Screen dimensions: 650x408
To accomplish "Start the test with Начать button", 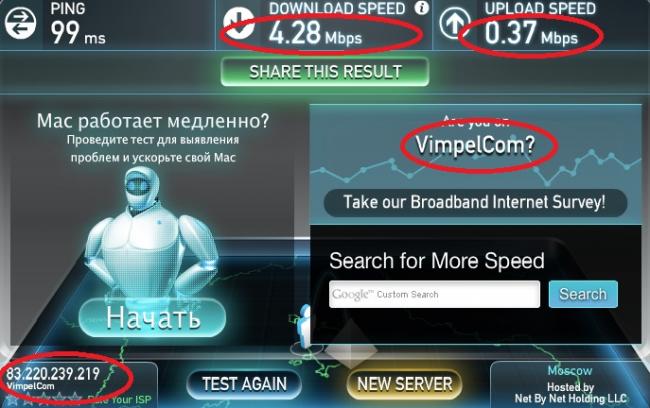I will [153, 317].
